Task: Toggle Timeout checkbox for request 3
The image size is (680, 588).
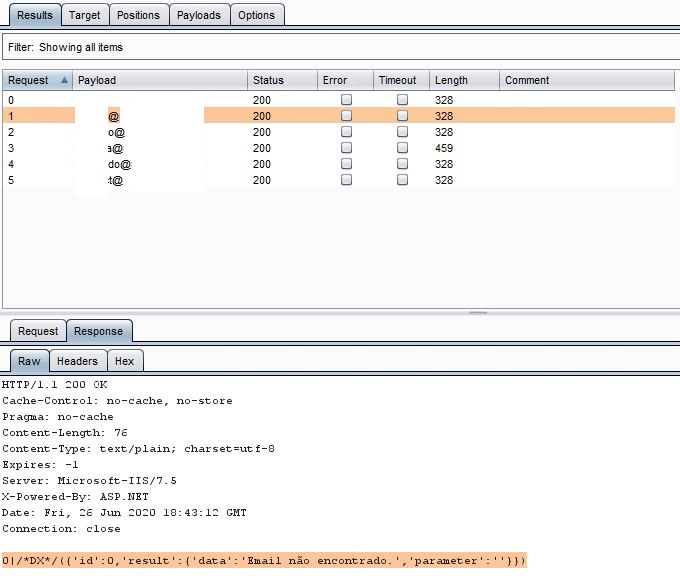Action: [x=402, y=148]
